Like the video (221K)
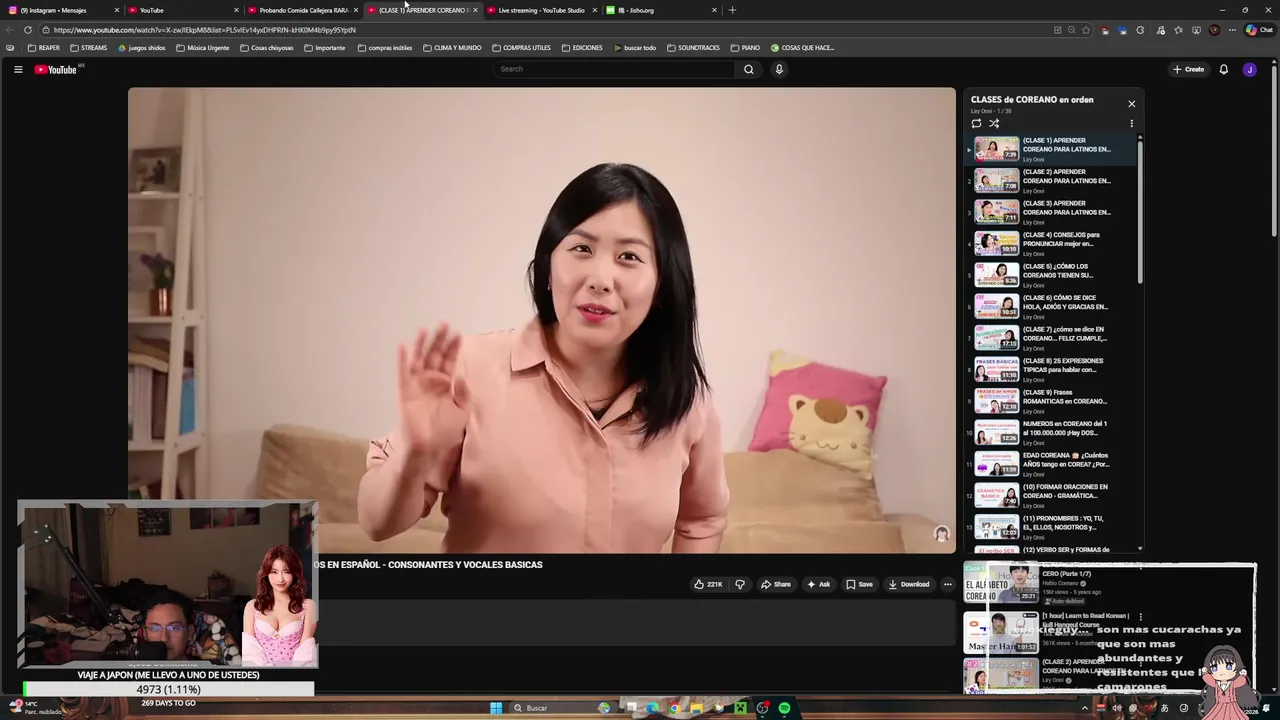This screenshot has width=1280, height=720. (709, 584)
